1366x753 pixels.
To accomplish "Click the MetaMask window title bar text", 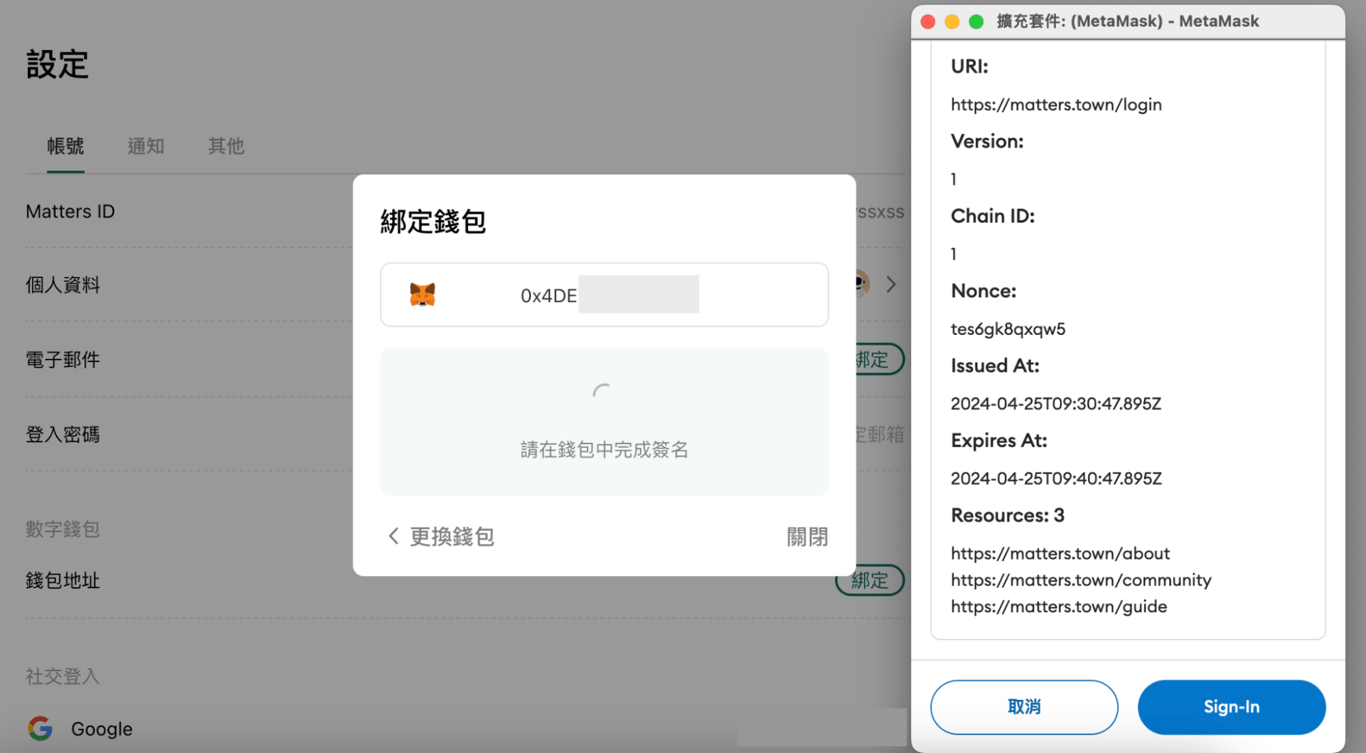I will point(1128,21).
